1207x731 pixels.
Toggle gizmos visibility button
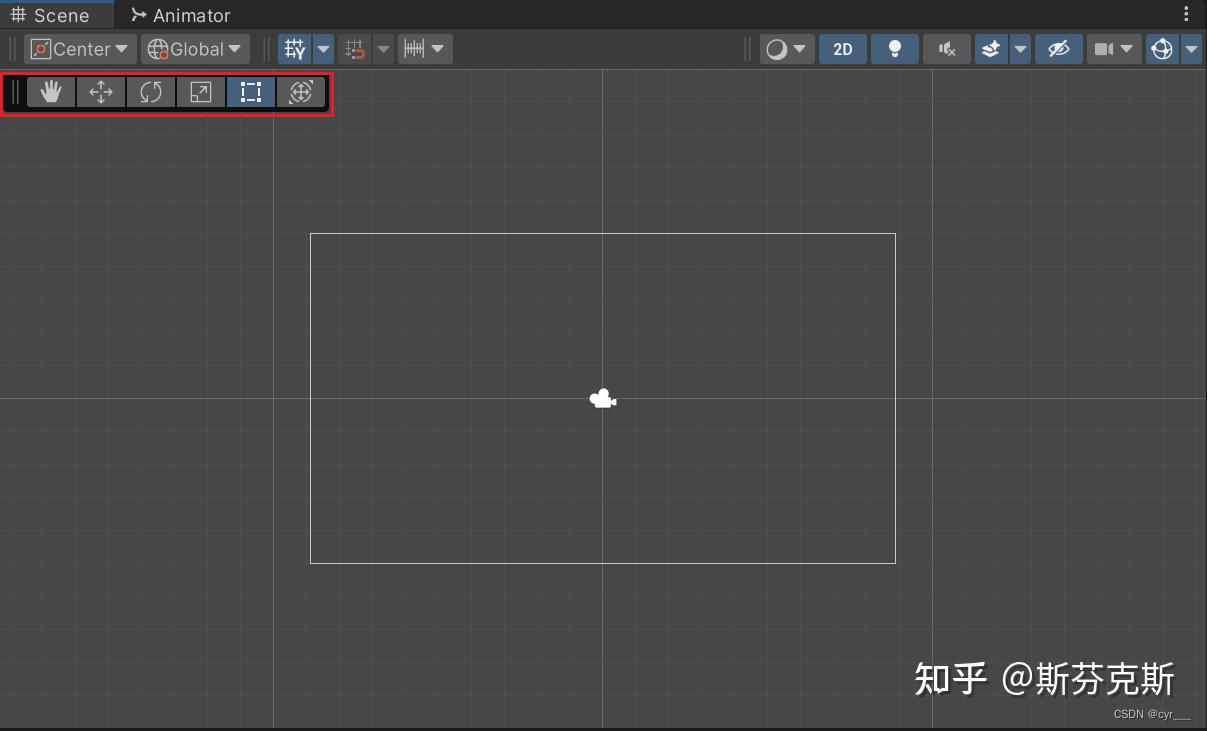(x=1162, y=49)
